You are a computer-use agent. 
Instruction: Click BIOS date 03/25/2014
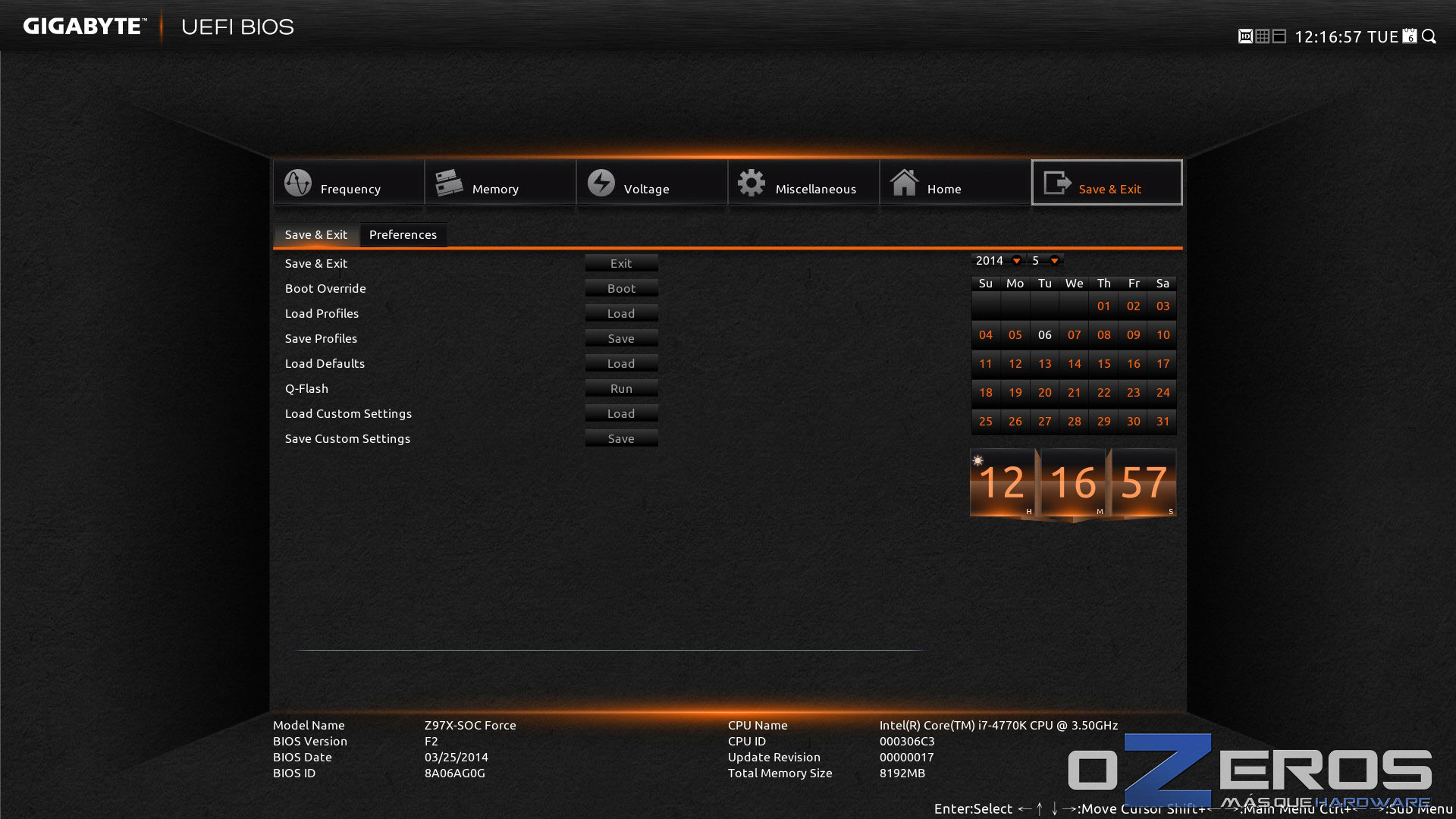coord(457,757)
